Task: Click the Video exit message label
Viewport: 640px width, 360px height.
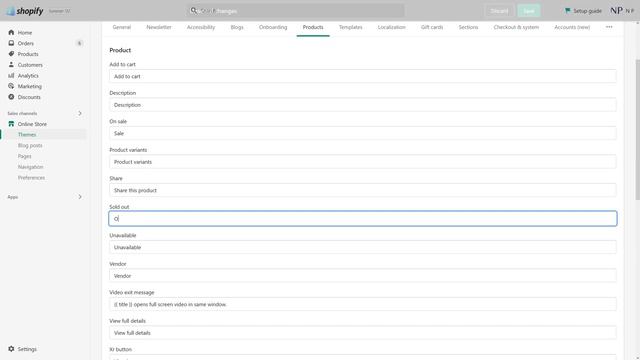Action: (132, 292)
